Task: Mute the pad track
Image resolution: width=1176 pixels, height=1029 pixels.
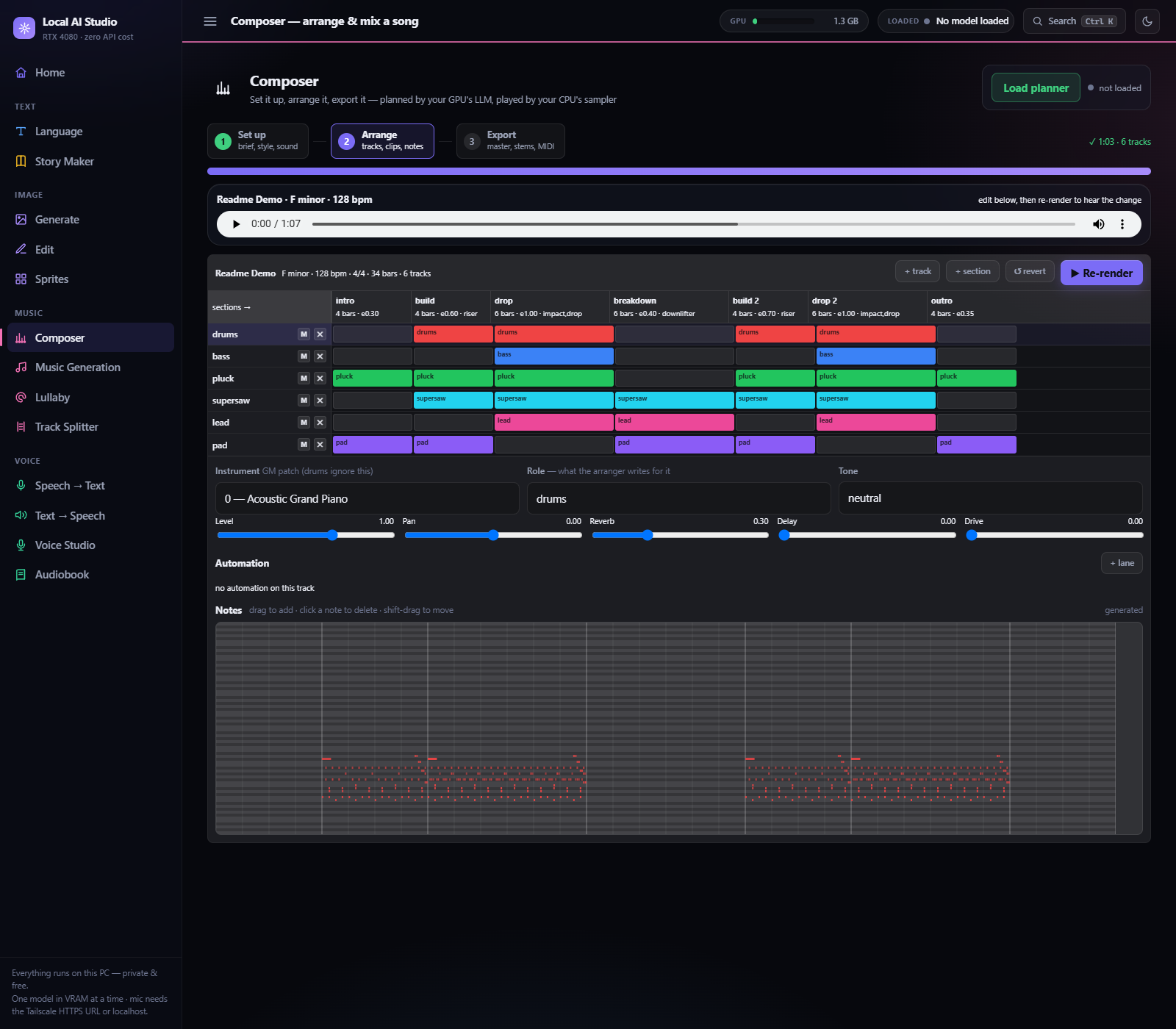Action: pos(304,445)
